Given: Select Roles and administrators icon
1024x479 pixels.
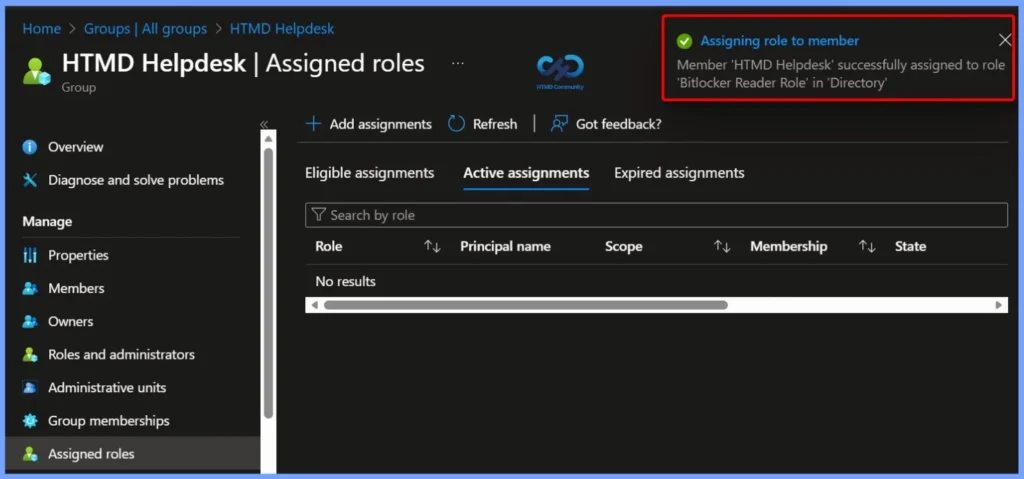Looking at the screenshot, I should pos(30,355).
